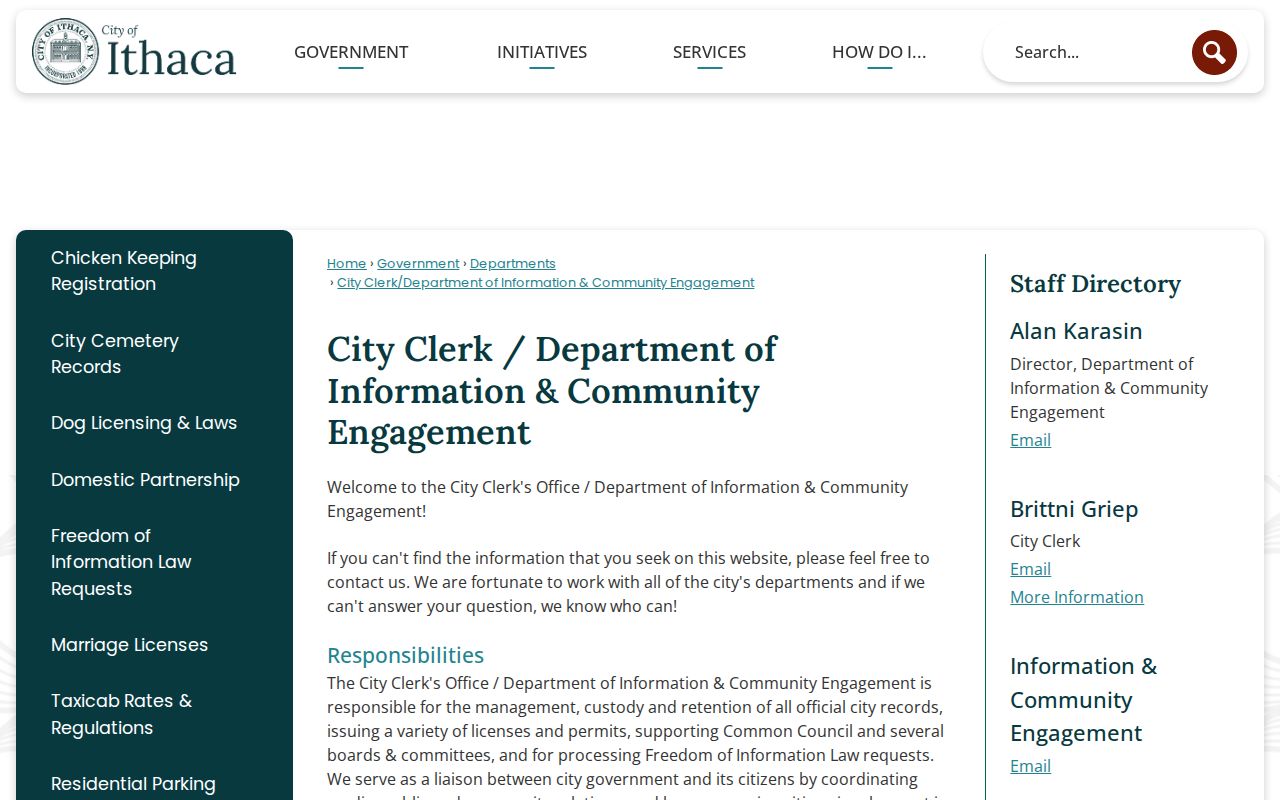Go to Chicken Keeping Registration page
The width and height of the screenshot is (1280, 800).
point(124,271)
